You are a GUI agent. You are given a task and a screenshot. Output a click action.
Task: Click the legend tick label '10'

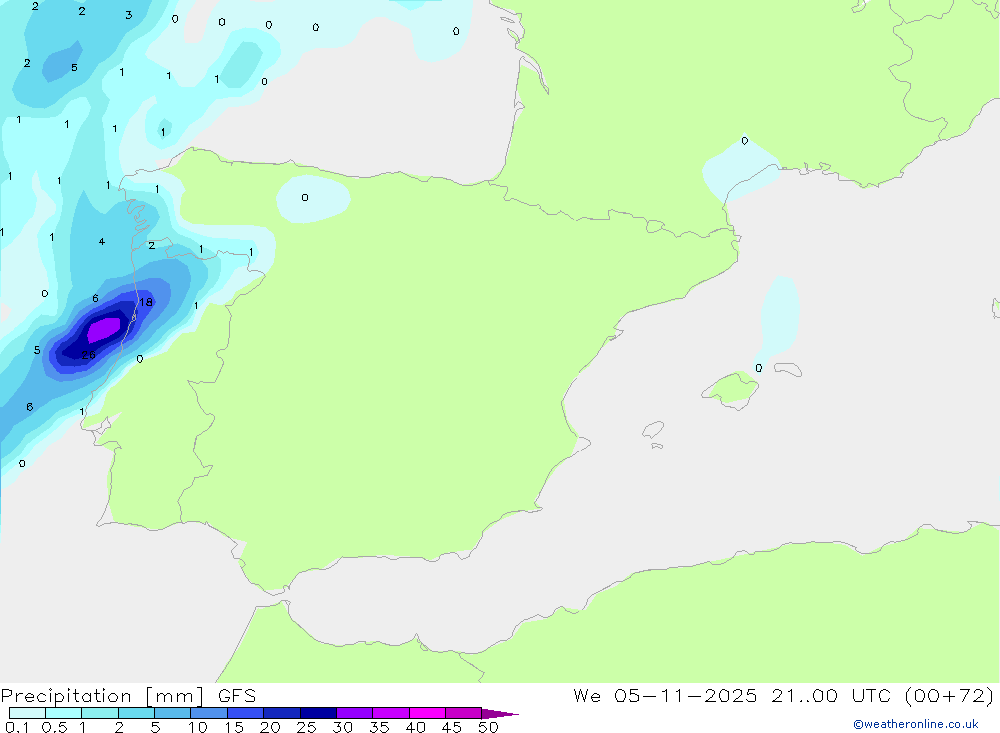click(198, 727)
